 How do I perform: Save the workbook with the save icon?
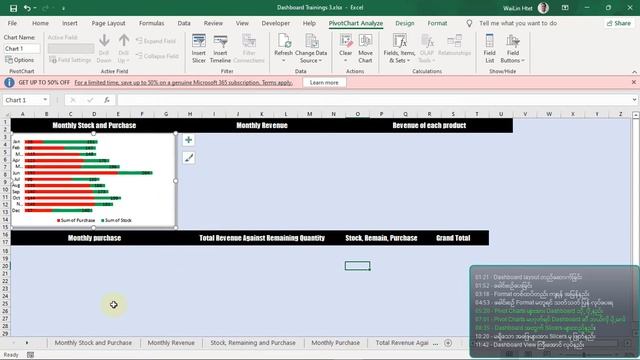(x=13, y=8)
